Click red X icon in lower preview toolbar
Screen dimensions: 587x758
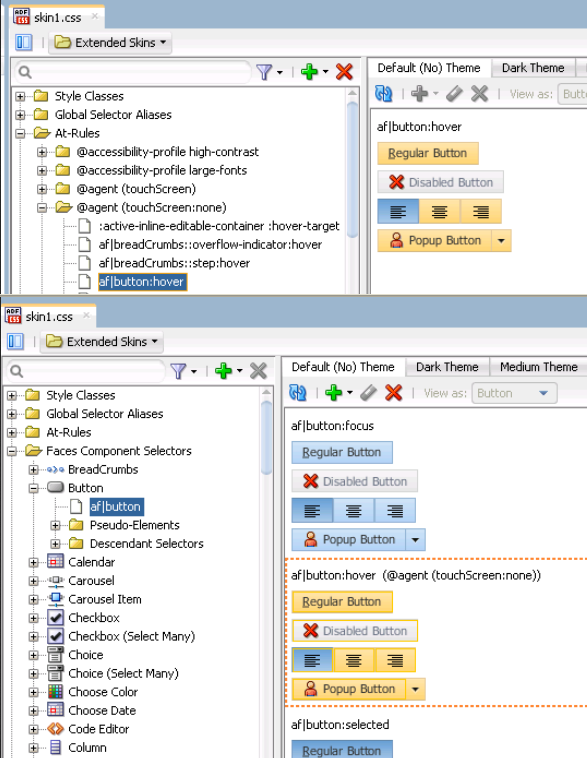[x=394, y=393]
